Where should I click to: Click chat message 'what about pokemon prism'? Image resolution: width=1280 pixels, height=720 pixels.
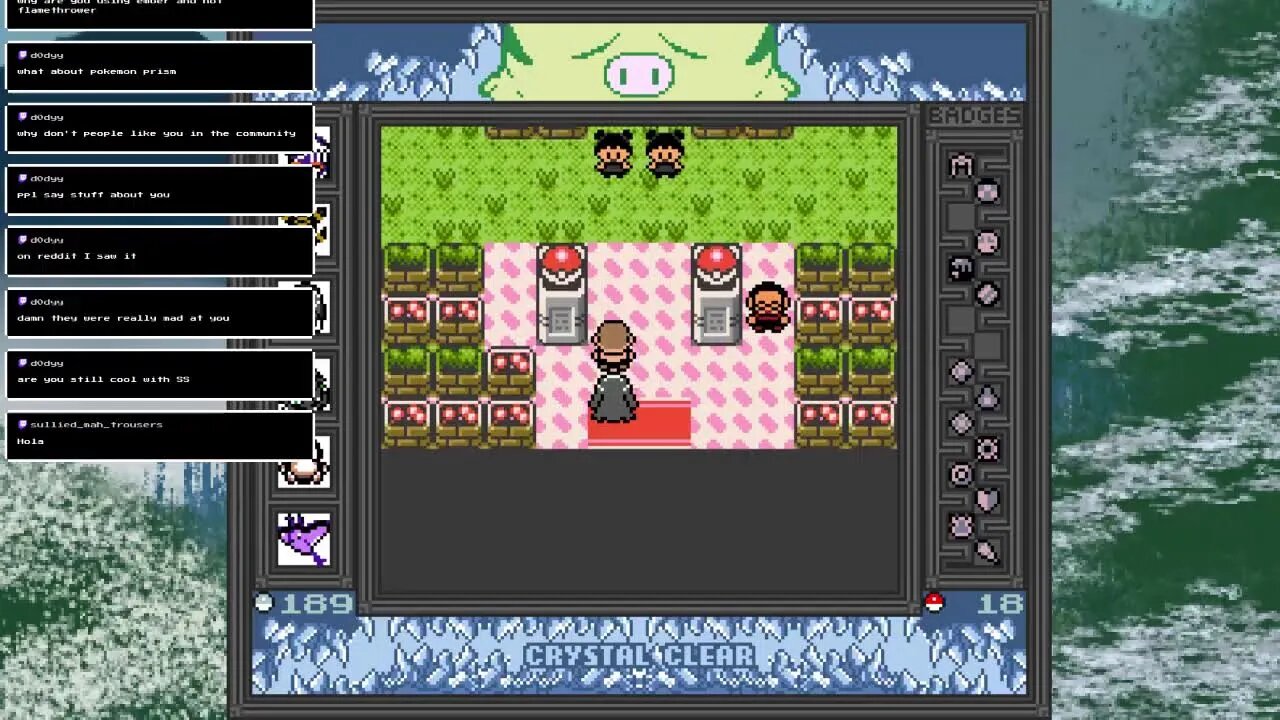pyautogui.click(x=96, y=71)
